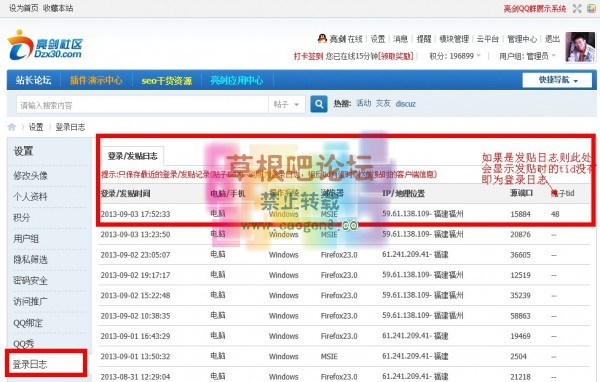Open 模块管理 in the header
The width and height of the screenshot is (600, 382).
(454, 39)
